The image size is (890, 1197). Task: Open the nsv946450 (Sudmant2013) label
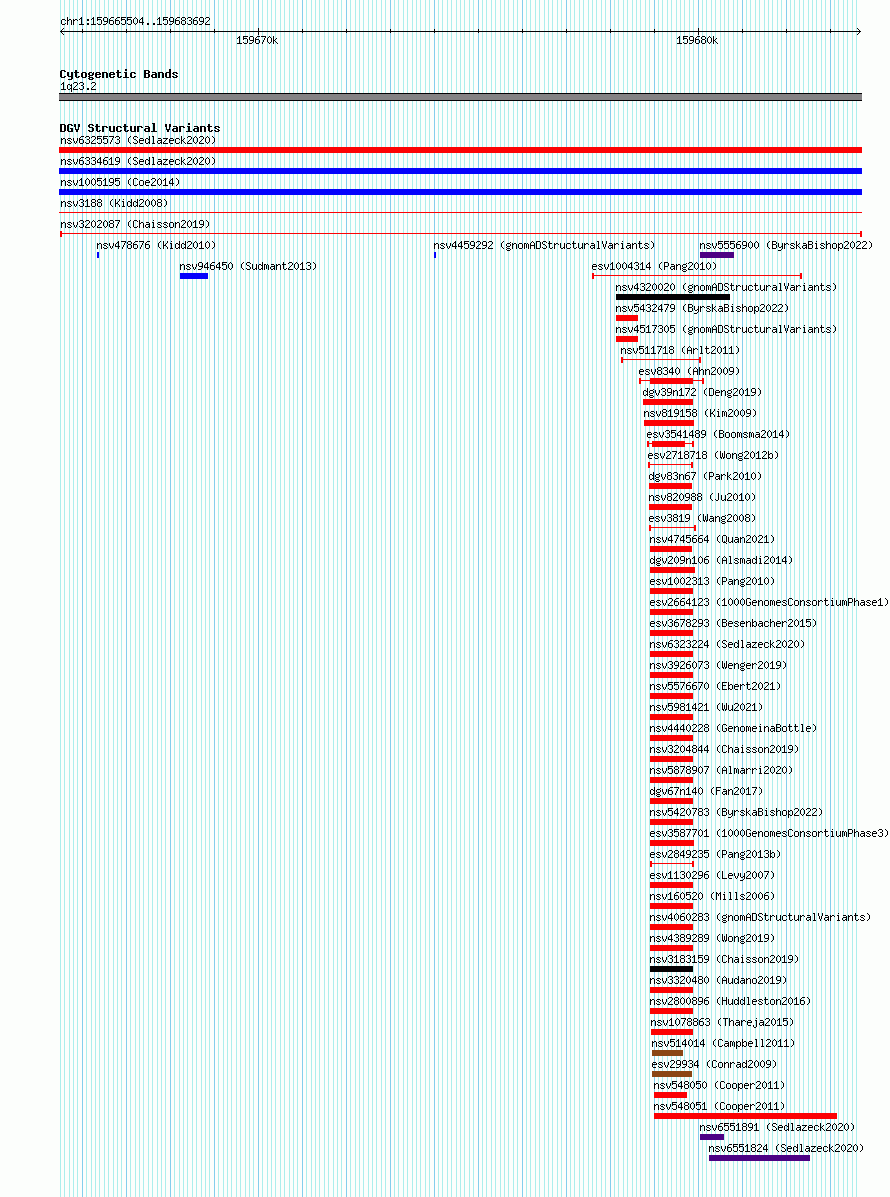click(x=248, y=266)
